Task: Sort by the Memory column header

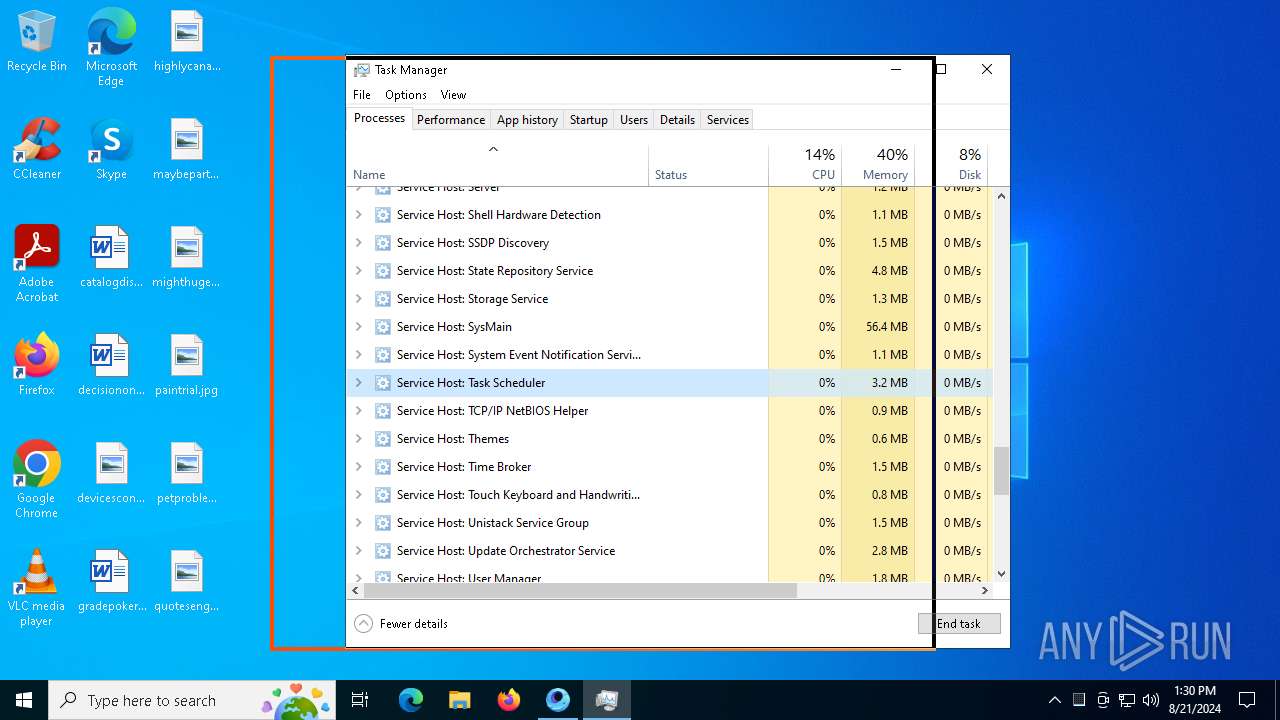Action: tap(878, 165)
